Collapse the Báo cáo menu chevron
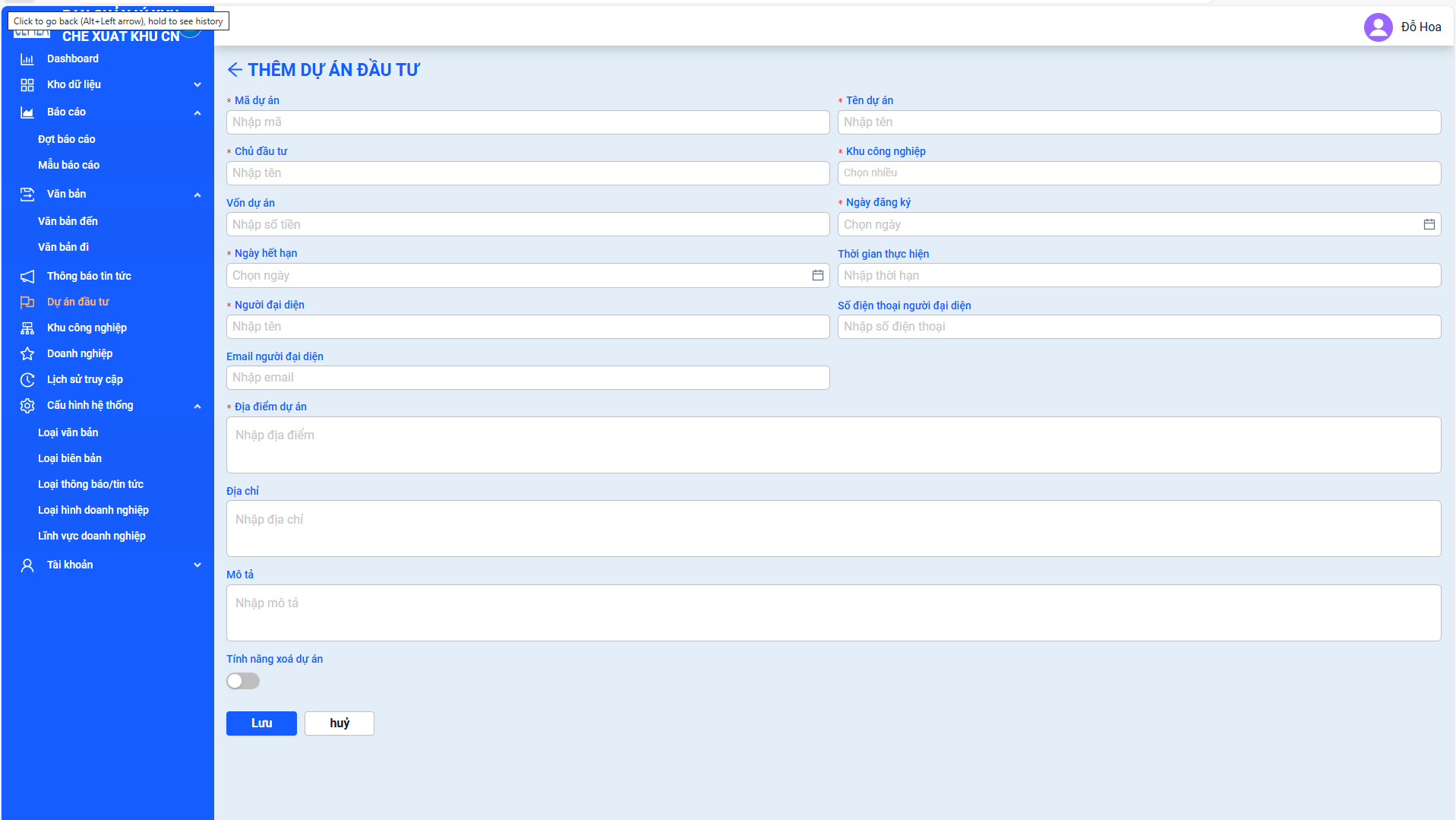1456x820 pixels. [197, 113]
